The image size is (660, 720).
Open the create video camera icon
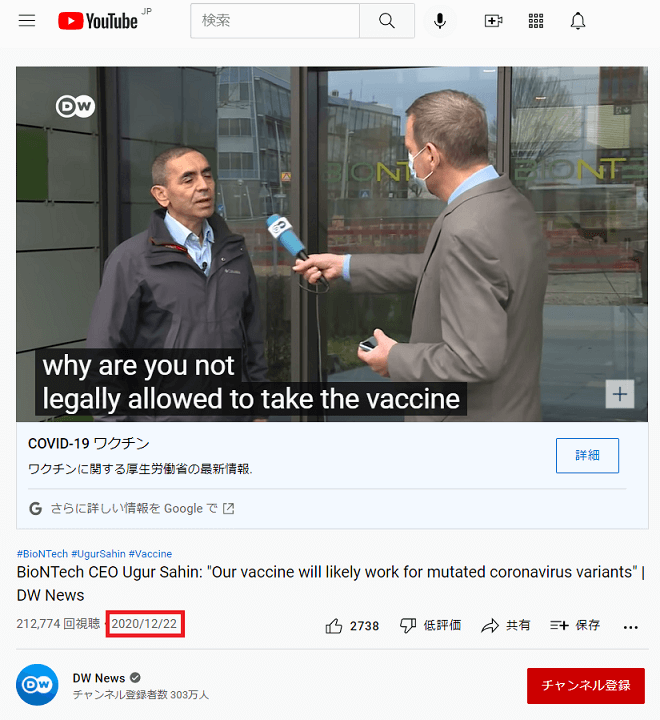(493, 21)
